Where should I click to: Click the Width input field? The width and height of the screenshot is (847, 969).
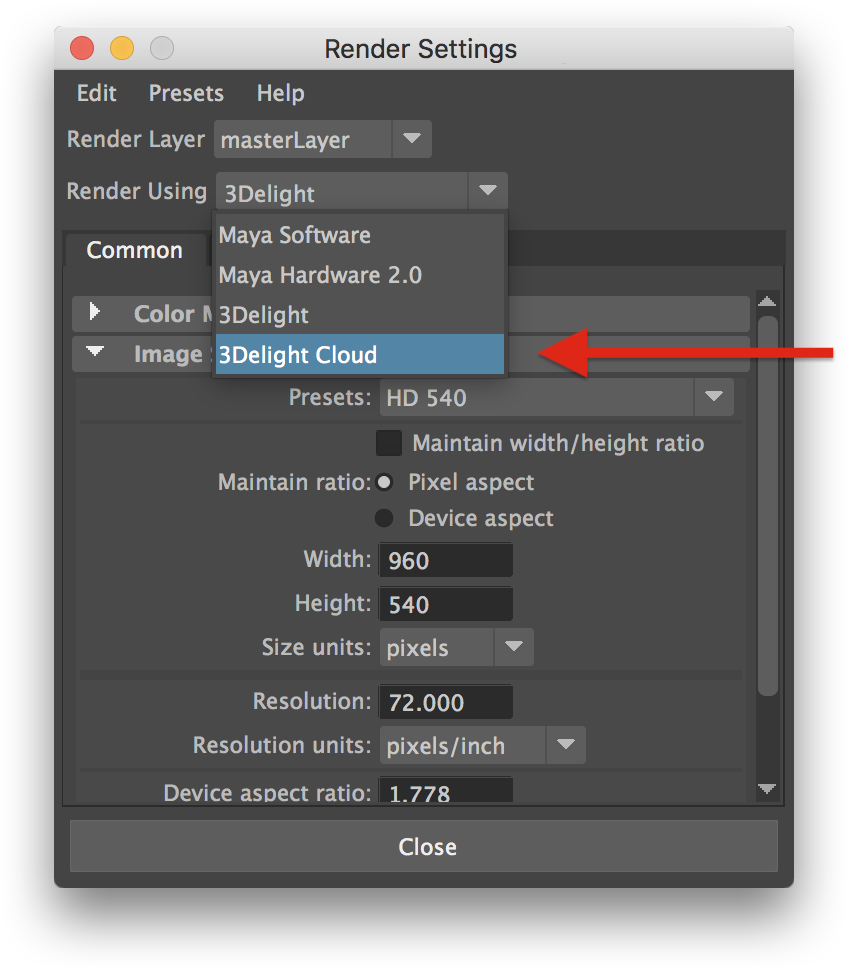coord(445,560)
